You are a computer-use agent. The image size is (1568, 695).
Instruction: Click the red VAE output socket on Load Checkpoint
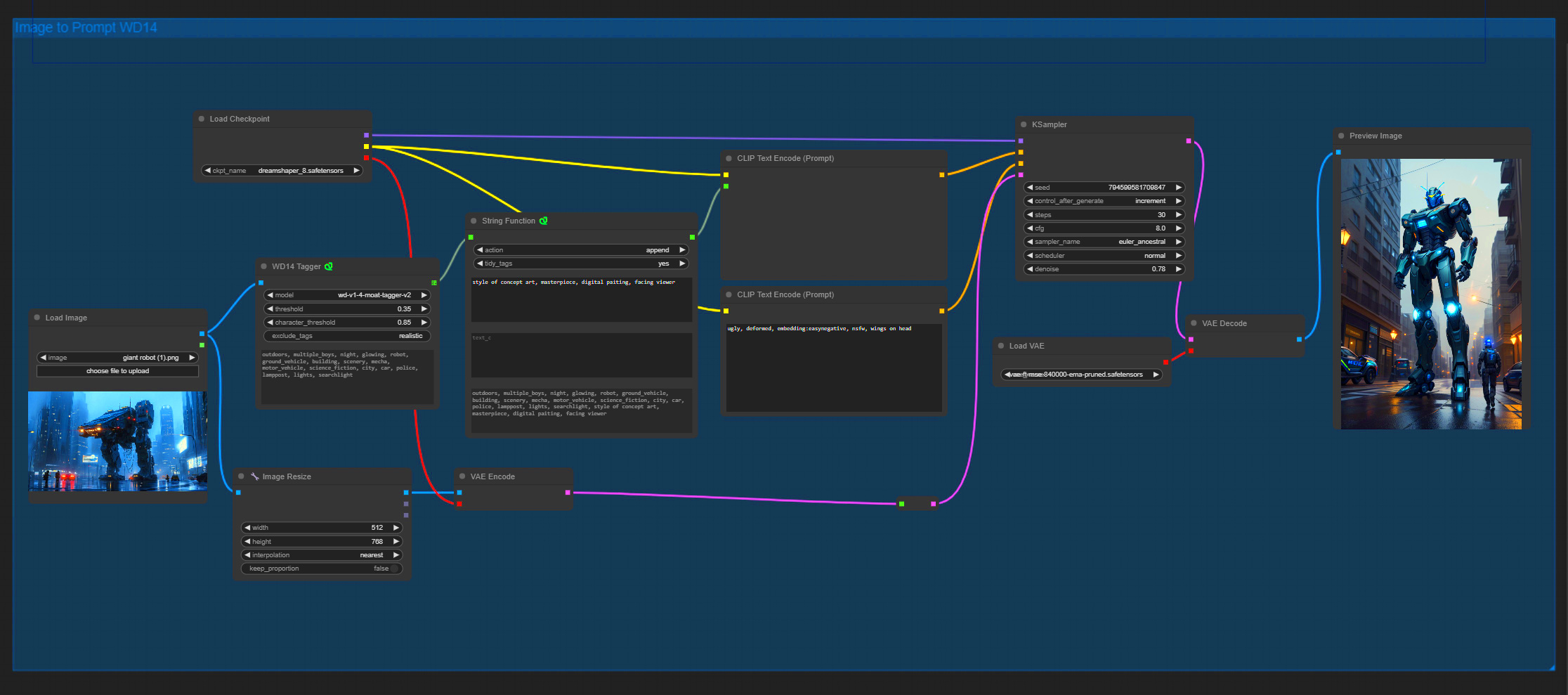click(x=366, y=157)
